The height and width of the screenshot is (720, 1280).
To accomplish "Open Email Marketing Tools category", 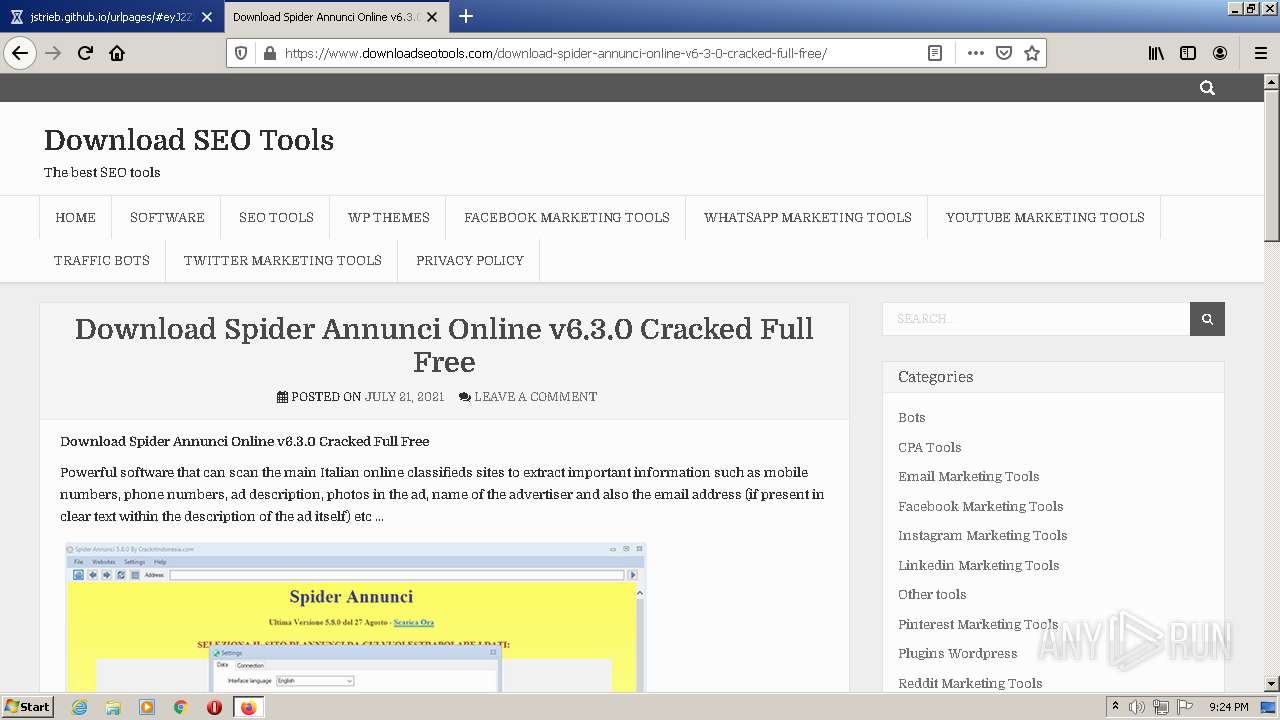I will point(969,476).
